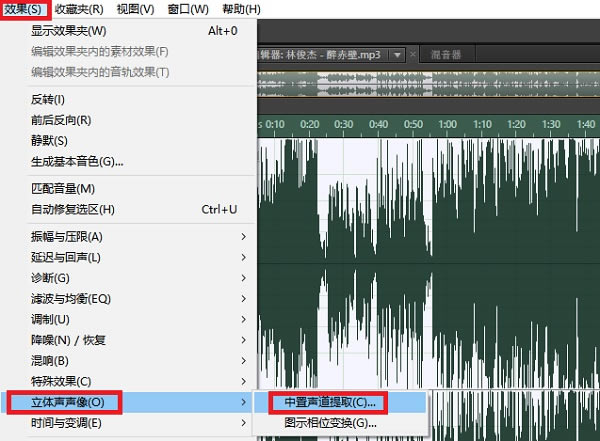
Task: Open the 视图(V) menu
Action: [x=135, y=9]
